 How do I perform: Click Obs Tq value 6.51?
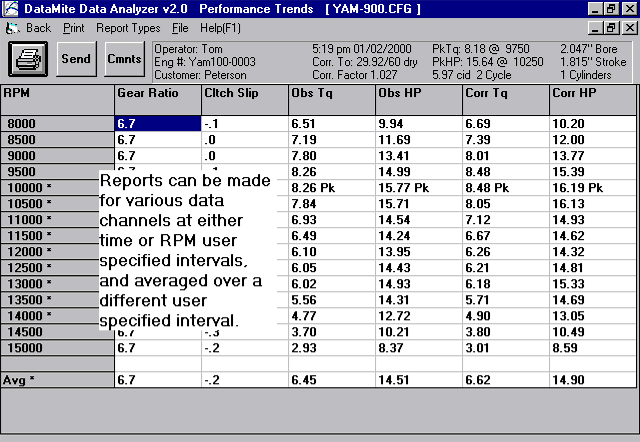(332, 124)
